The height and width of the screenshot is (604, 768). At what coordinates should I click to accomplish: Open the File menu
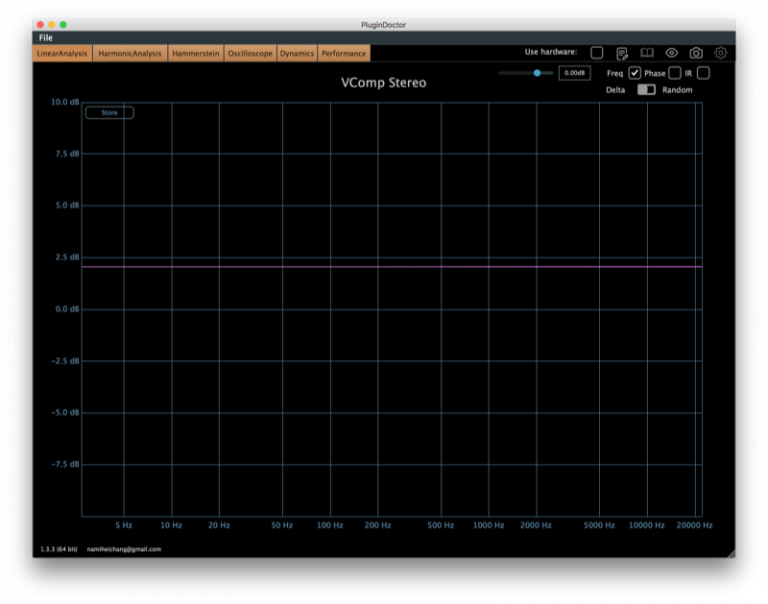click(x=46, y=38)
